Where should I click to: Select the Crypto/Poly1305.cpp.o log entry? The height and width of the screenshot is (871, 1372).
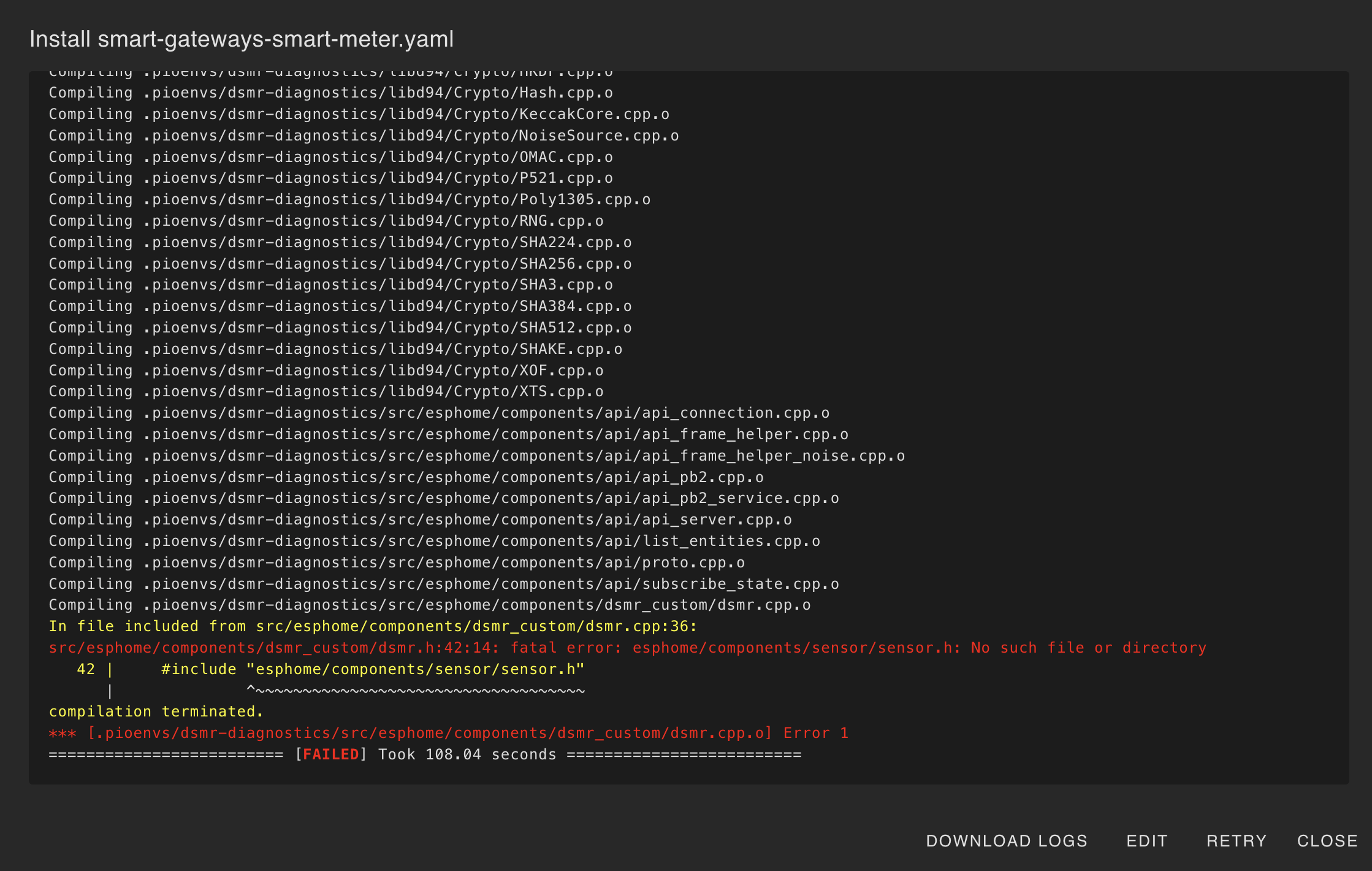[348, 199]
